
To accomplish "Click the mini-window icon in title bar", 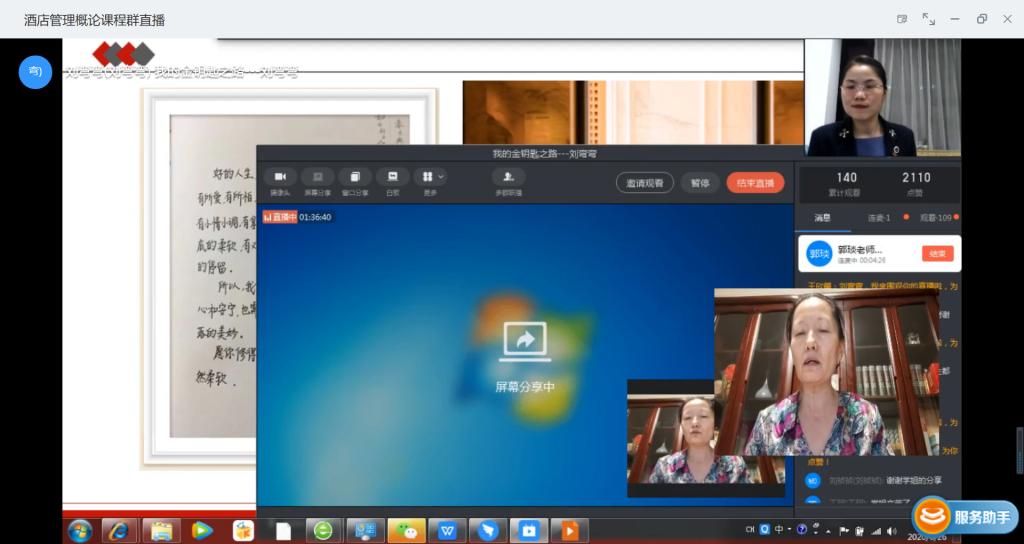I will point(902,19).
